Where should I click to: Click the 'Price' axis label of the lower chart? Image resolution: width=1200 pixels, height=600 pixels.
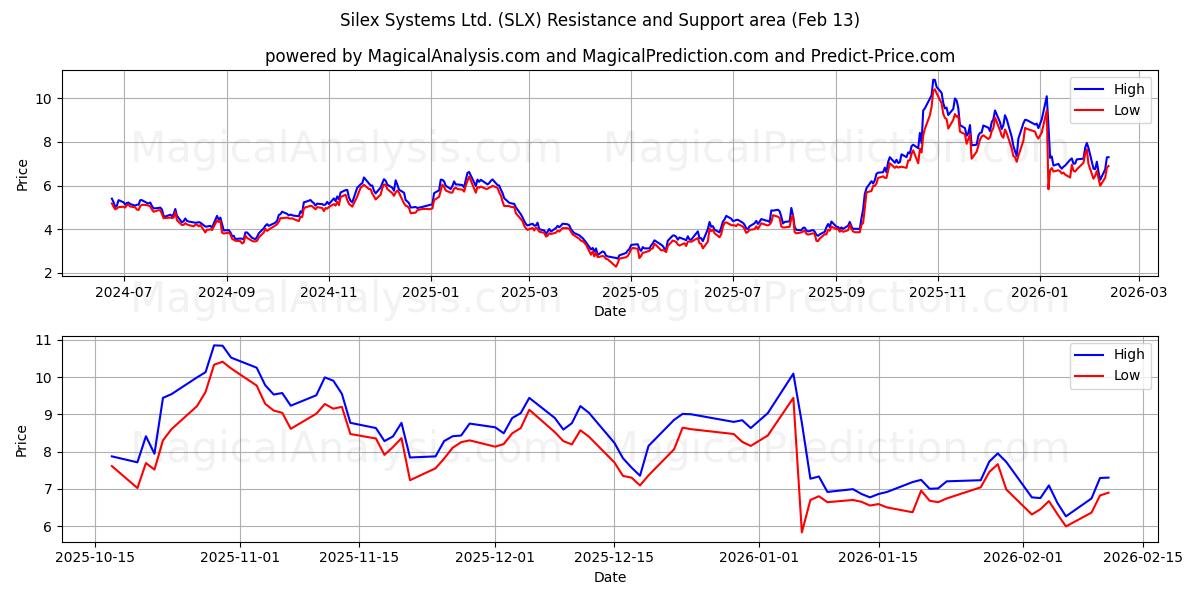pos(23,440)
